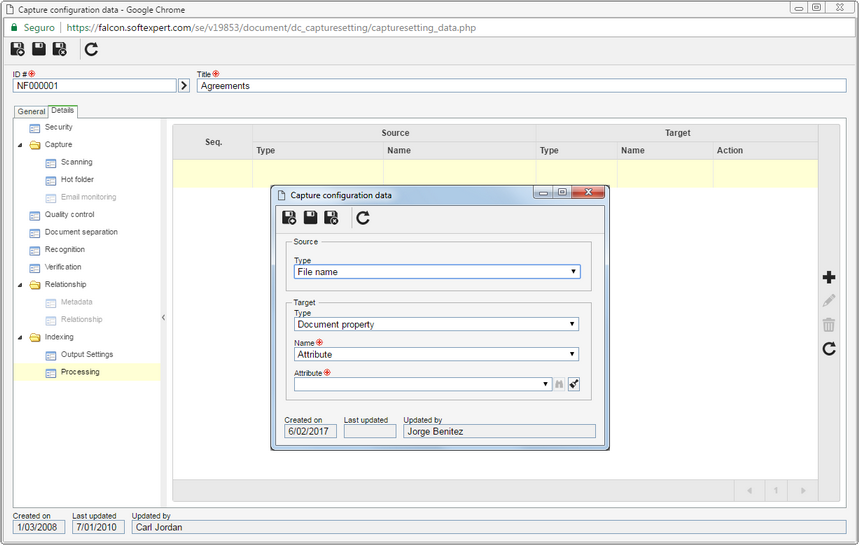Select Verification tree item
The height and width of the screenshot is (546, 860).
[x=63, y=267]
